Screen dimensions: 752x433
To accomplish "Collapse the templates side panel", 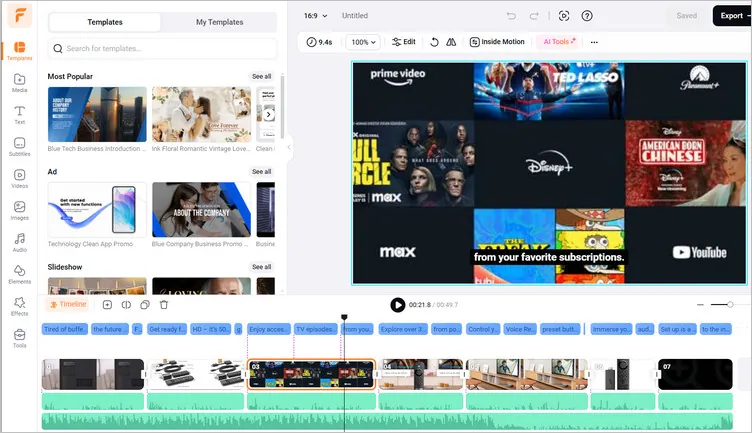I will pos(289,147).
